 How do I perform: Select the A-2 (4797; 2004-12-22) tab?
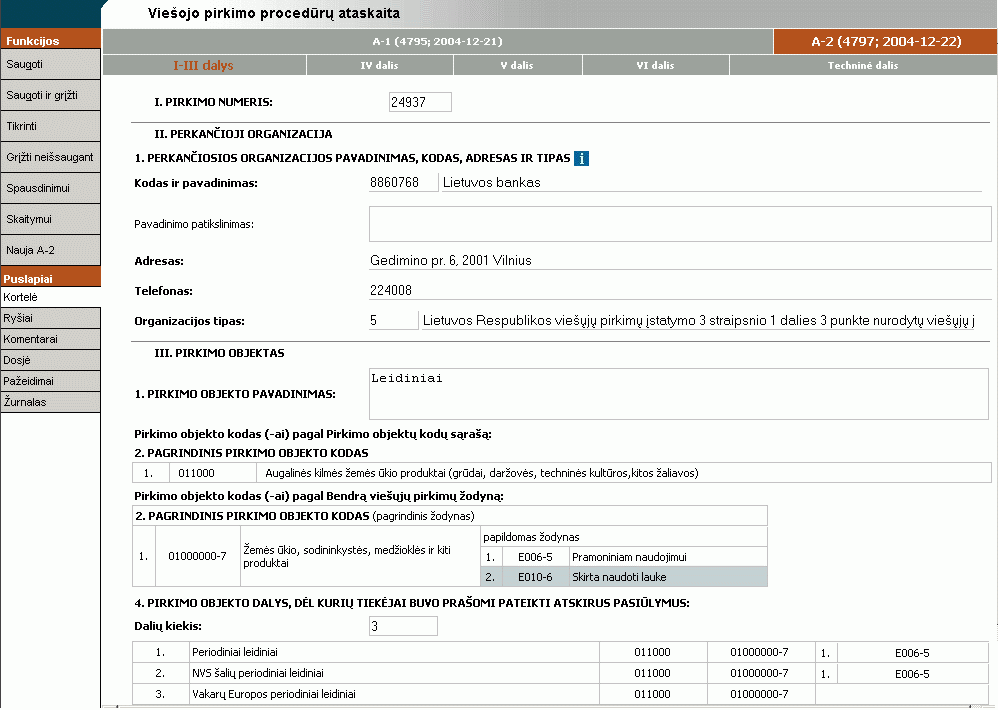coord(886,41)
